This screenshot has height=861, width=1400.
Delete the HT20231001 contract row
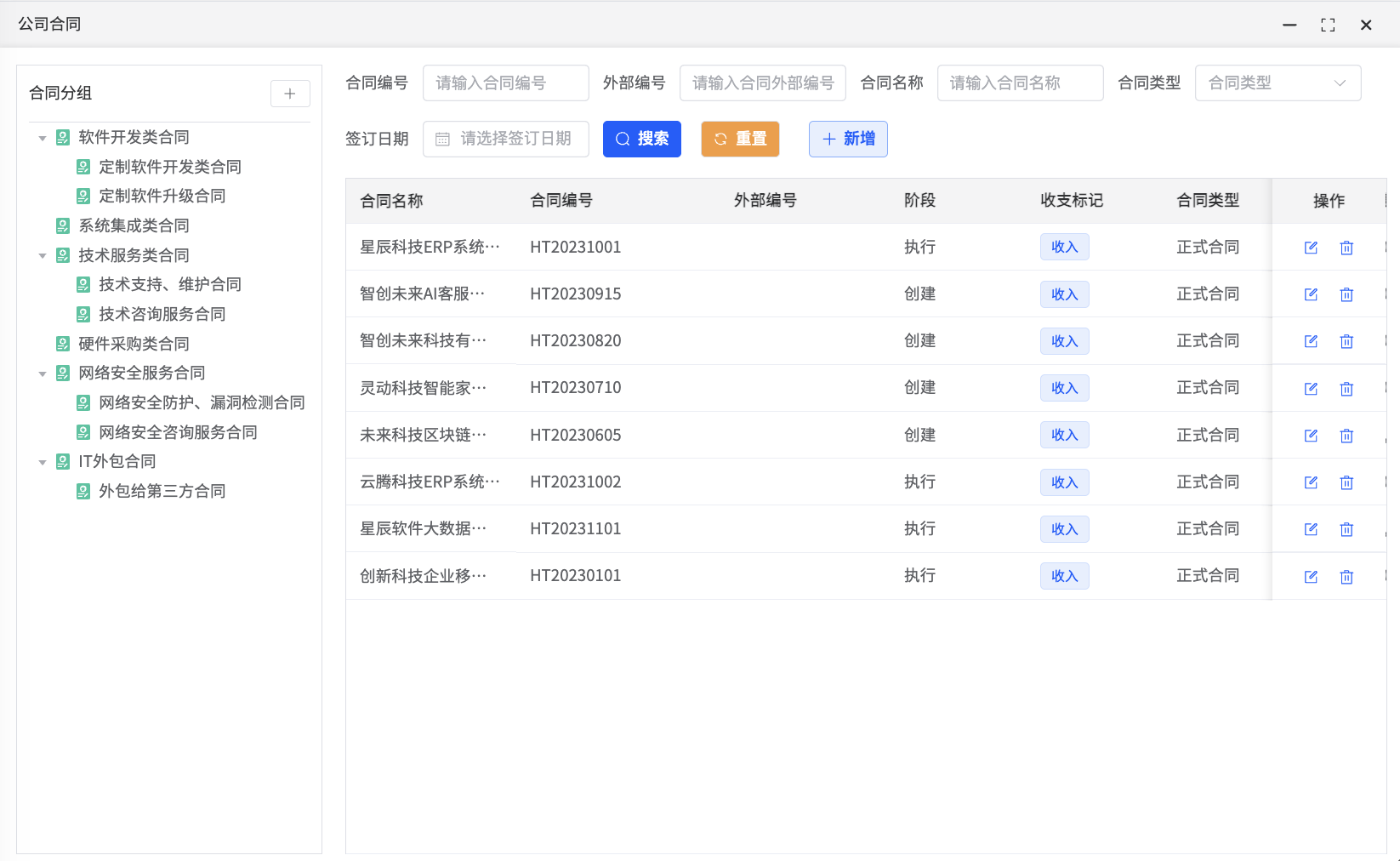1346,248
